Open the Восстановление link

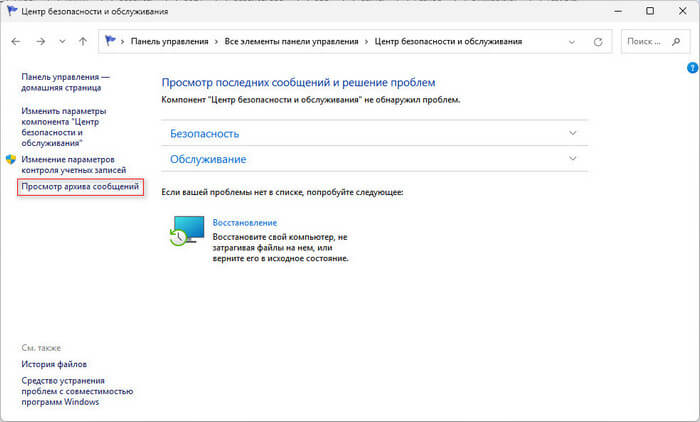click(244, 222)
